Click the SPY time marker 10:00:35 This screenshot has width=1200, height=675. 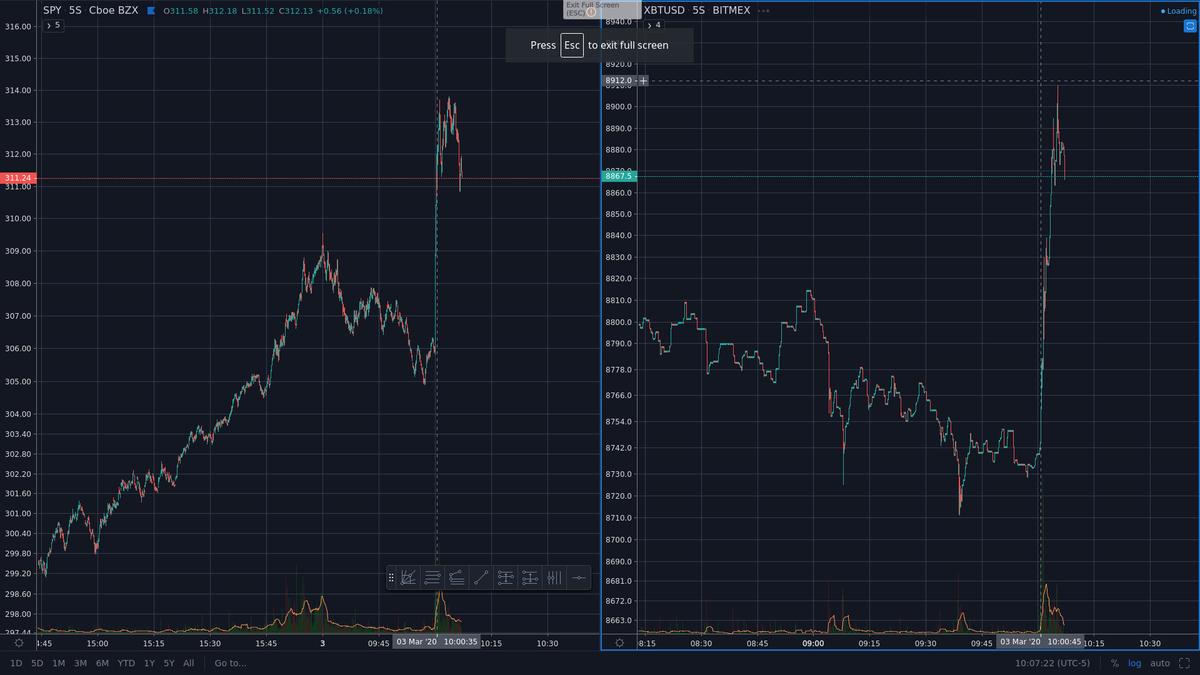[436, 642]
